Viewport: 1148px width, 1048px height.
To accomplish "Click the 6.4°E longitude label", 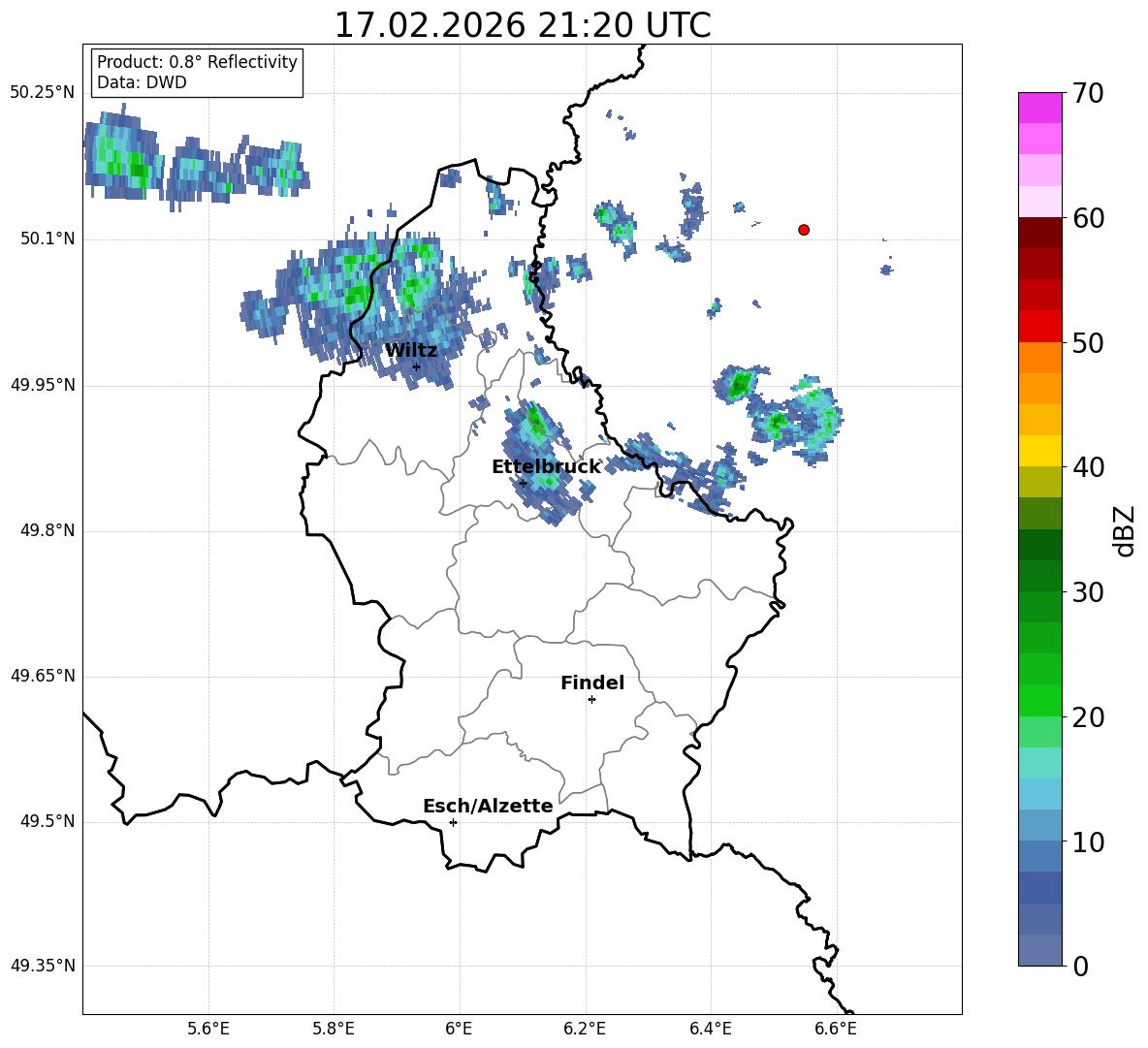I will (710, 1029).
